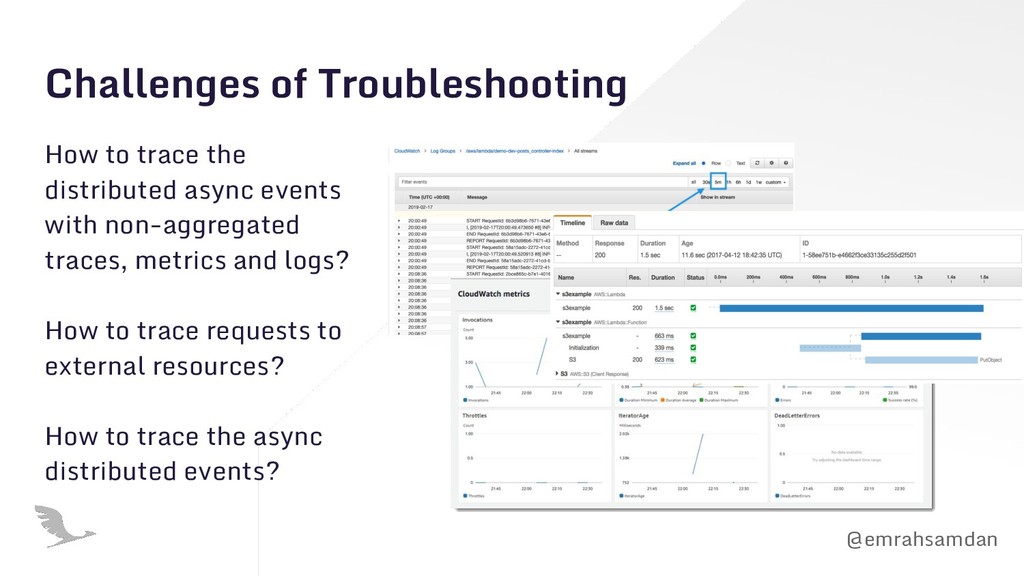Click the trace ID value 1-58ee751b

point(859,255)
